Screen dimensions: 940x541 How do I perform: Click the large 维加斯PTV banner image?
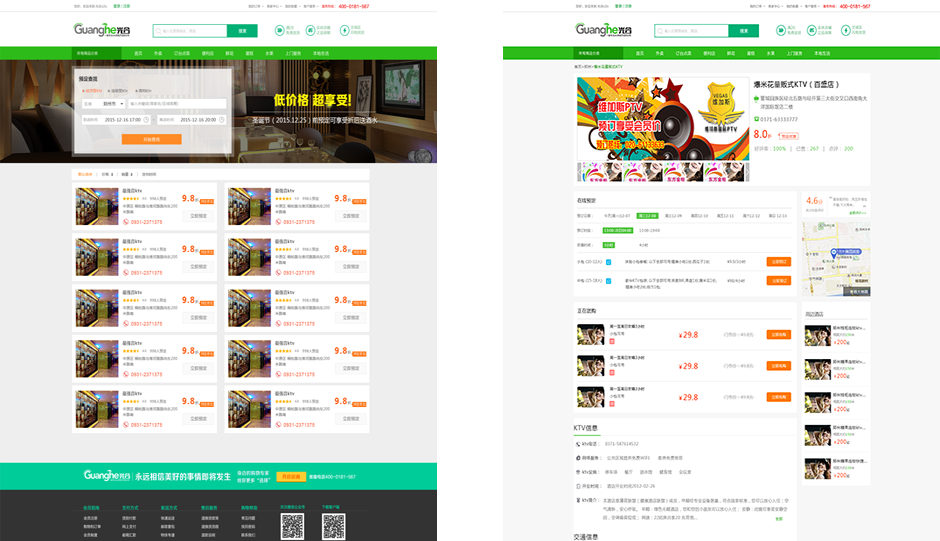(x=663, y=119)
